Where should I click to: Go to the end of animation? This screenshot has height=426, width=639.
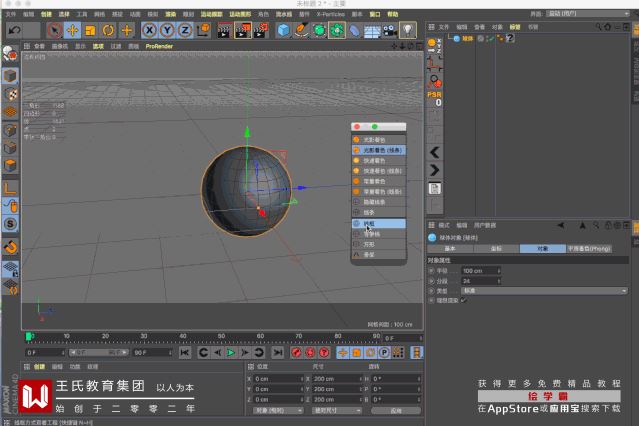click(278, 353)
